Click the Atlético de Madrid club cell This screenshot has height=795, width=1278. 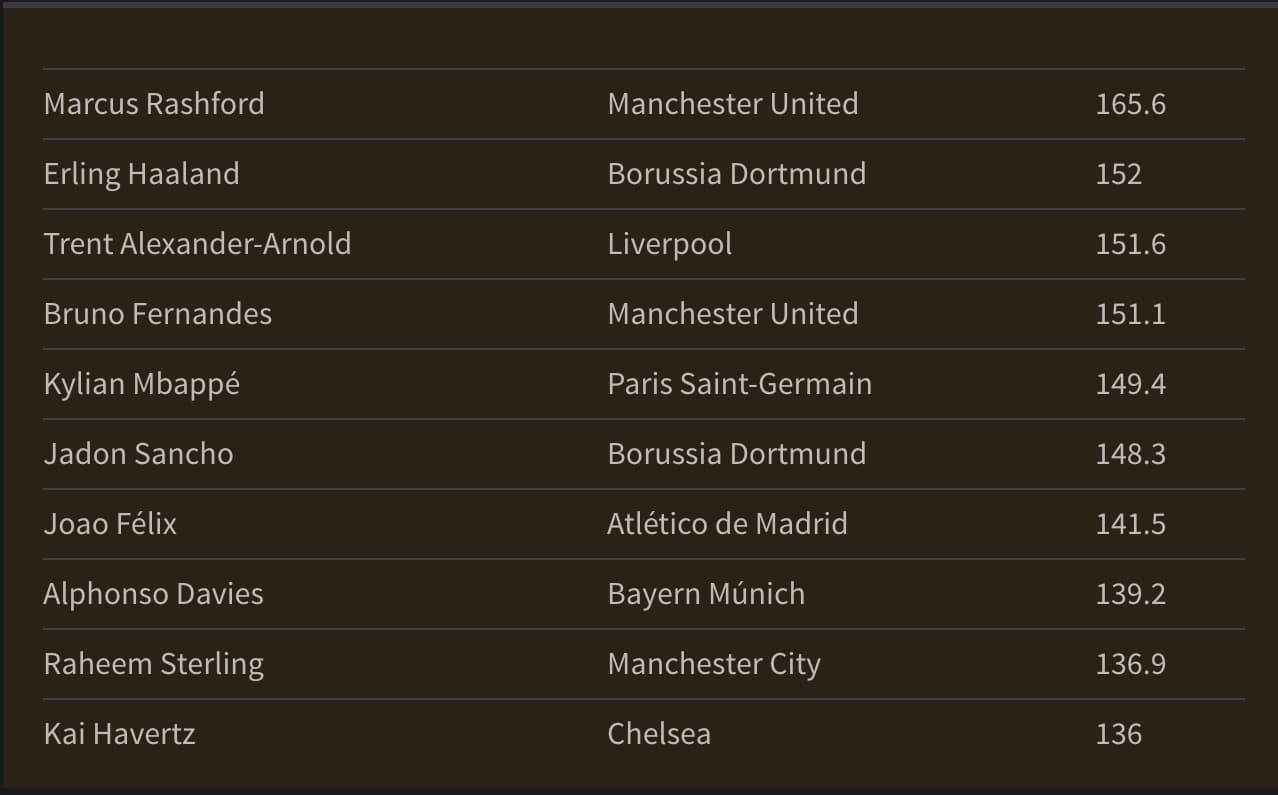pyautogui.click(x=728, y=524)
